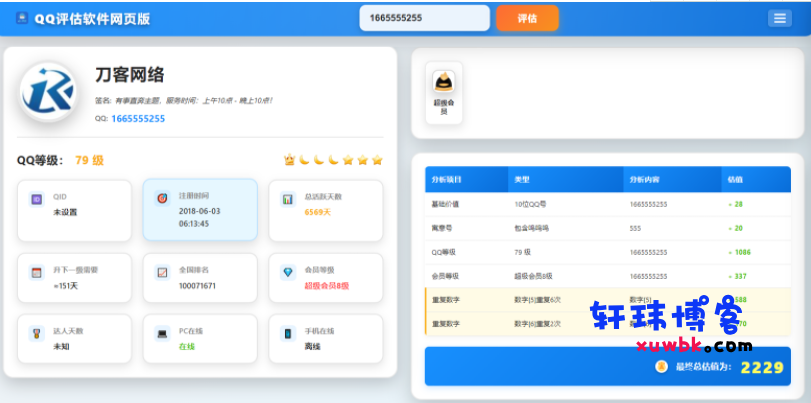Click the 刀客网络 profile avatar
The image size is (811, 403).
pyautogui.click(x=49, y=93)
